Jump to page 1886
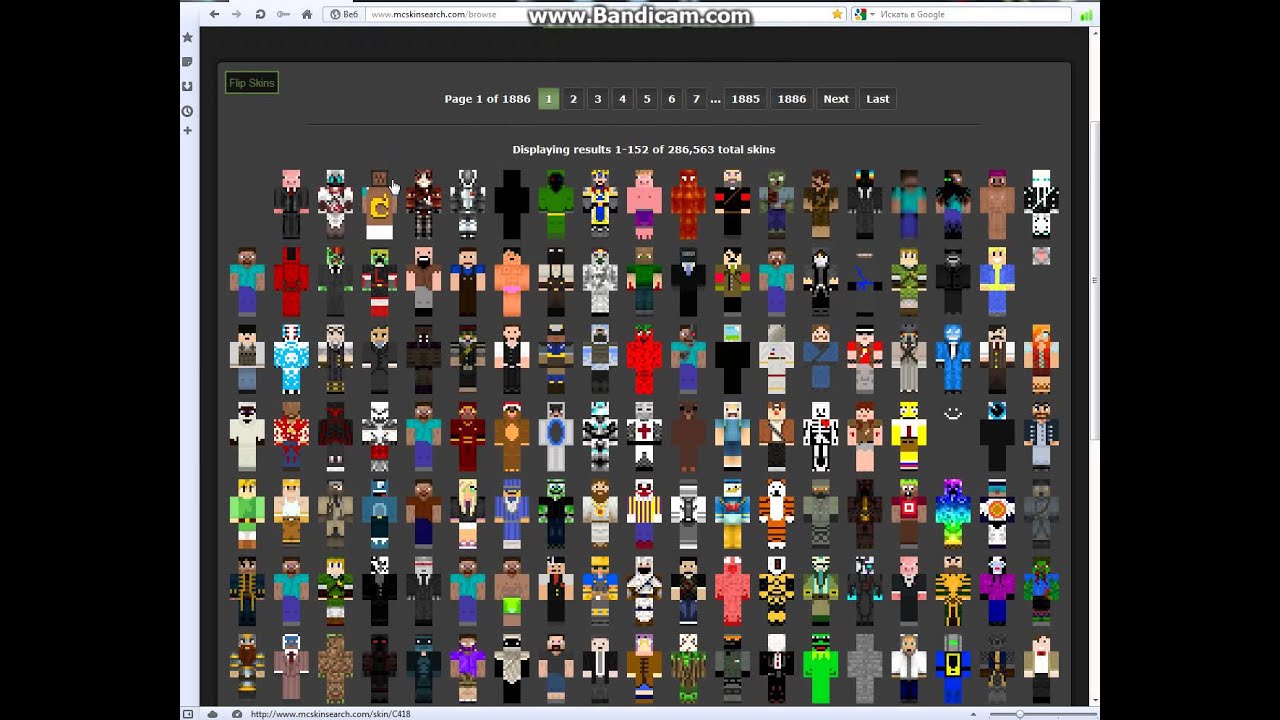Screen dimensions: 1280x720 [792, 99]
